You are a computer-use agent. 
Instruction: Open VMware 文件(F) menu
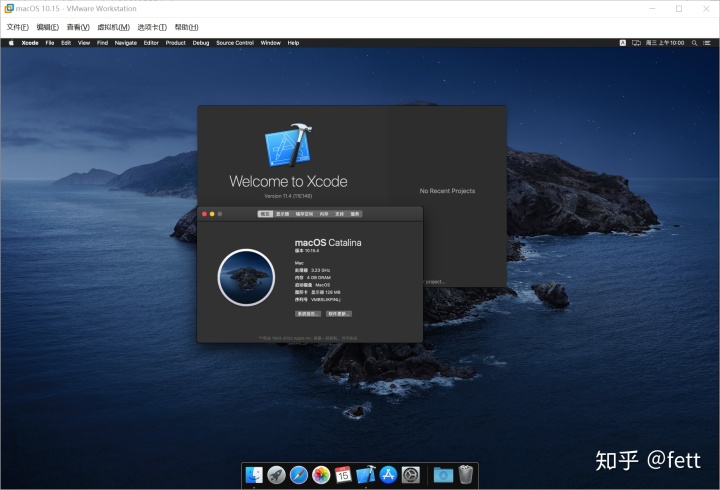pos(17,27)
